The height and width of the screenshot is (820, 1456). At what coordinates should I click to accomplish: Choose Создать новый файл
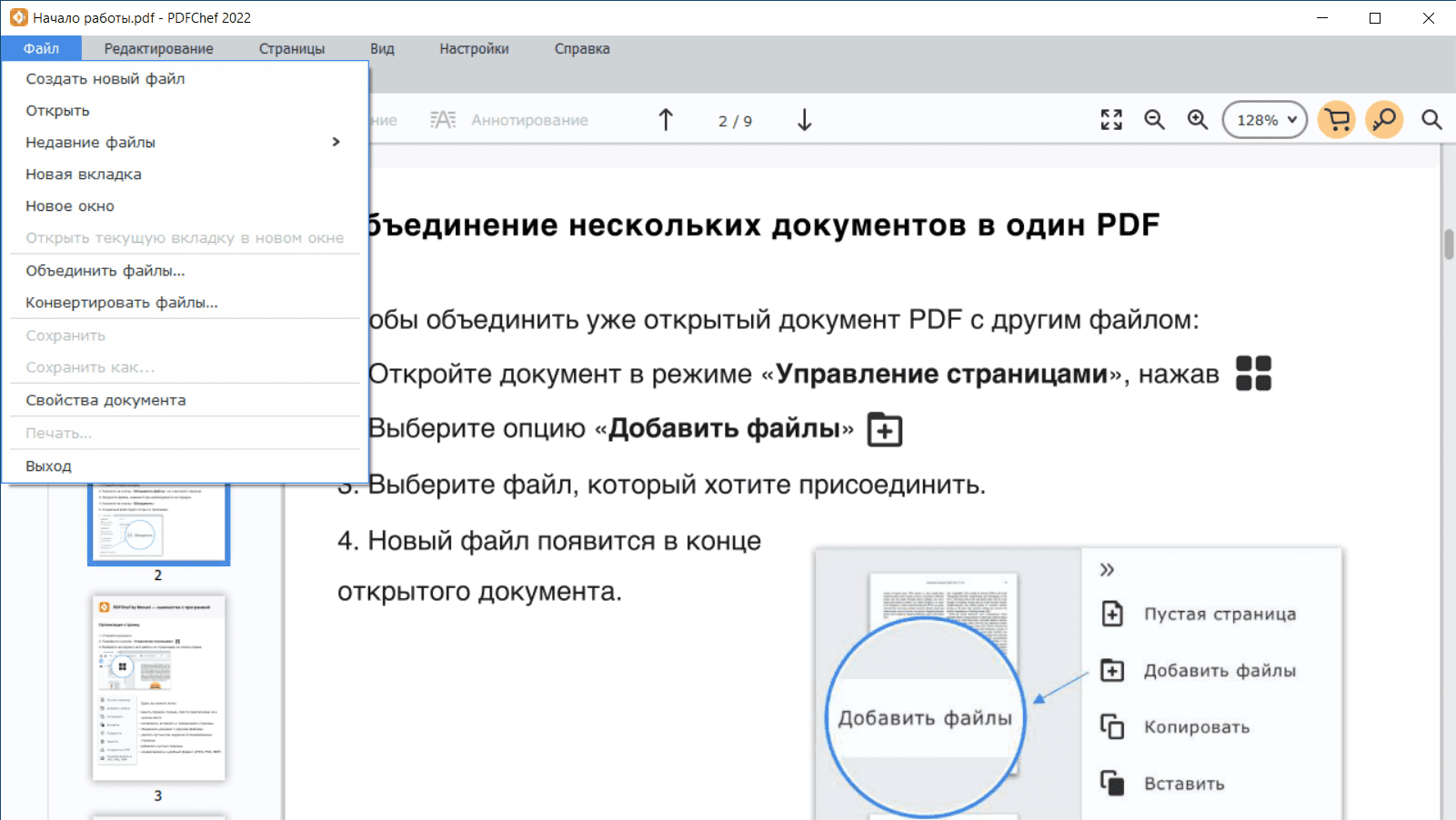coord(185,79)
